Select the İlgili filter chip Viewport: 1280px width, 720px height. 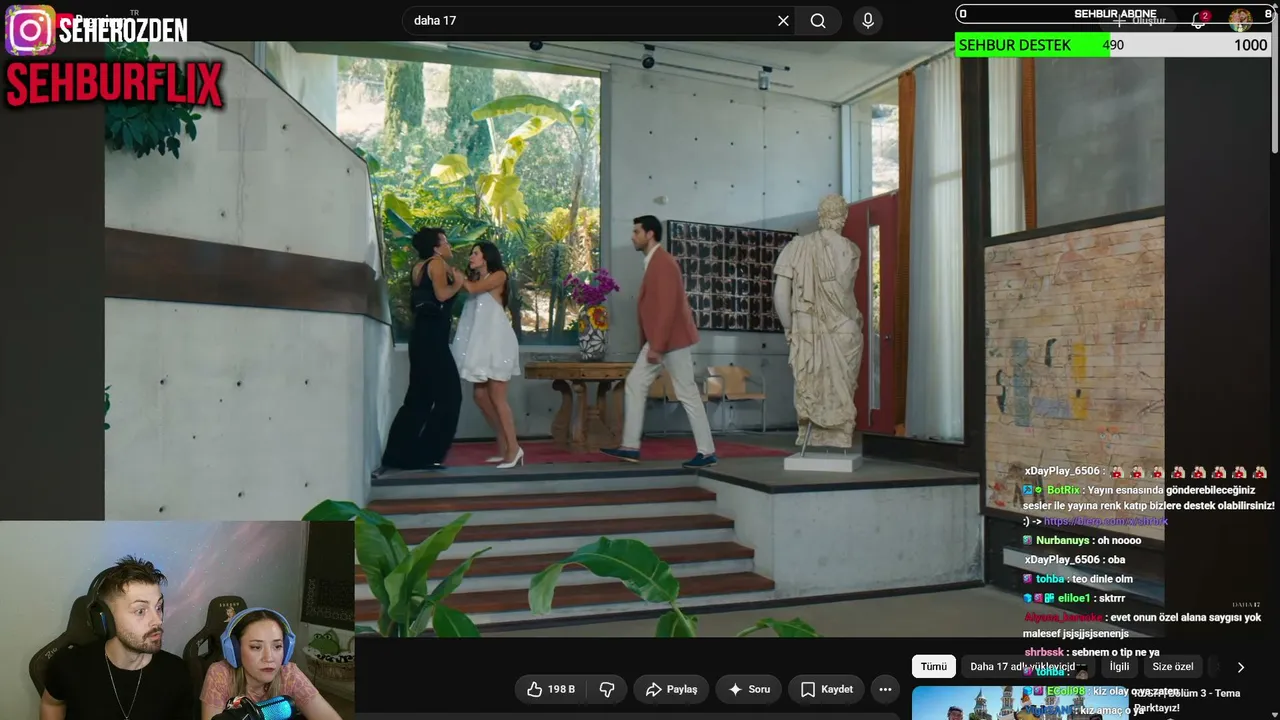pos(1119,667)
